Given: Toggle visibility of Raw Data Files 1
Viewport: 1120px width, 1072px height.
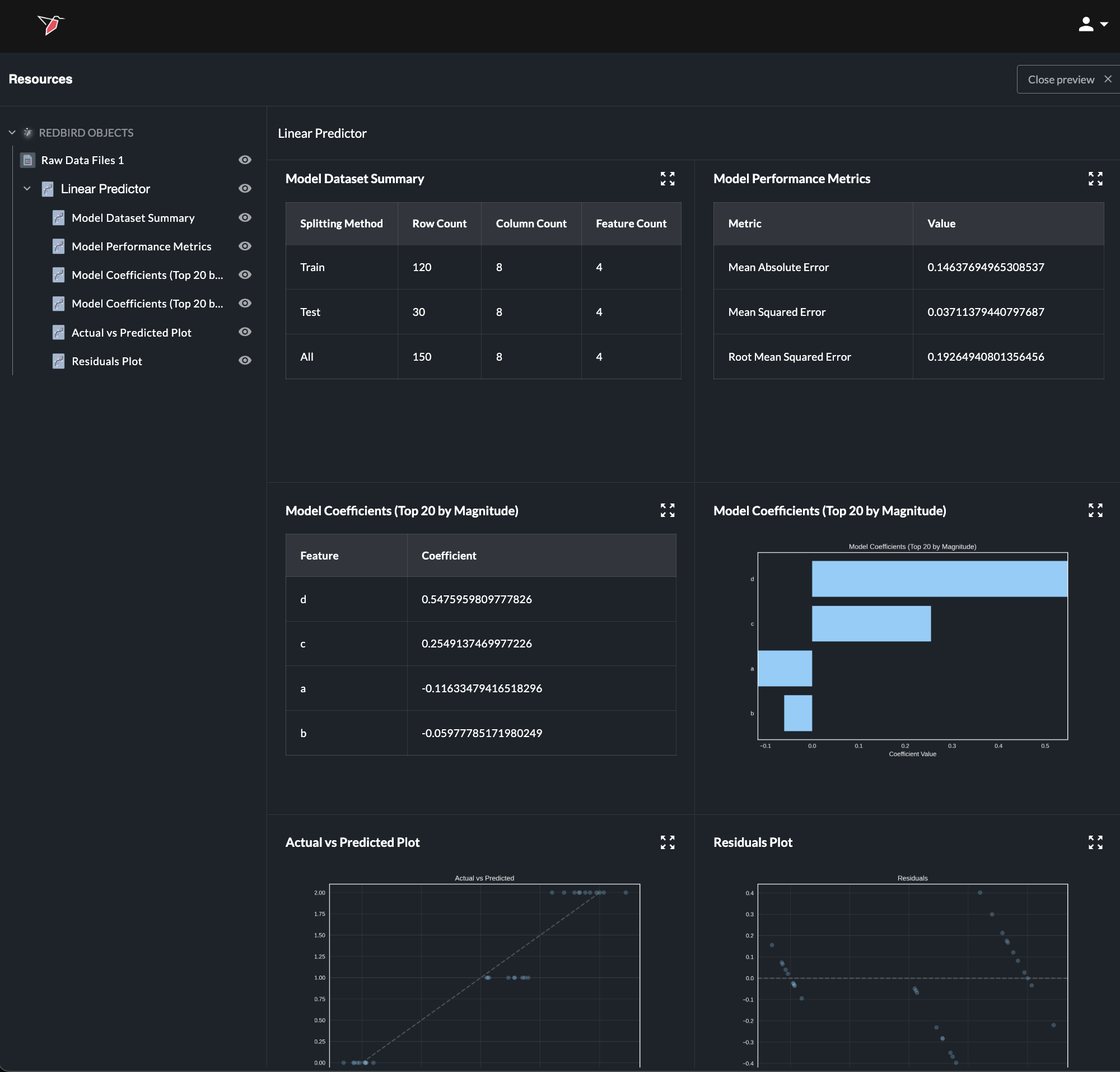Looking at the screenshot, I should (x=245, y=160).
